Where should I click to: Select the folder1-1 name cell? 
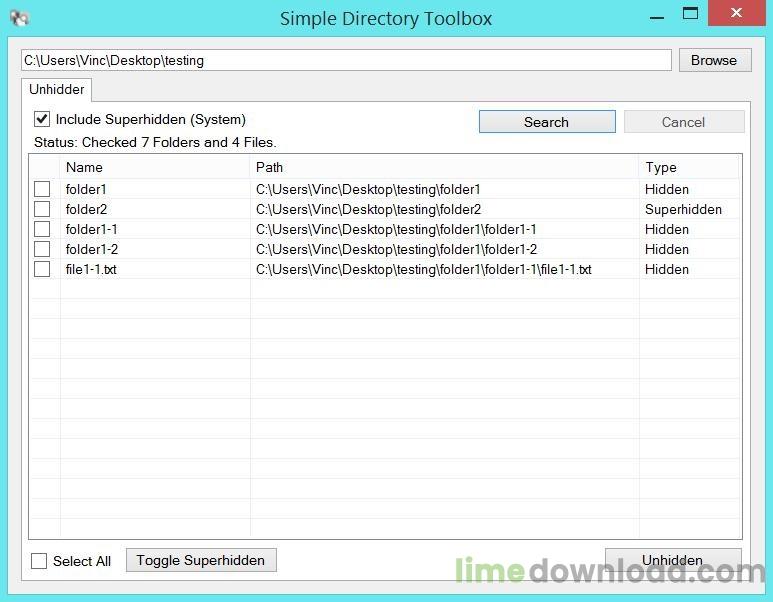pos(92,230)
